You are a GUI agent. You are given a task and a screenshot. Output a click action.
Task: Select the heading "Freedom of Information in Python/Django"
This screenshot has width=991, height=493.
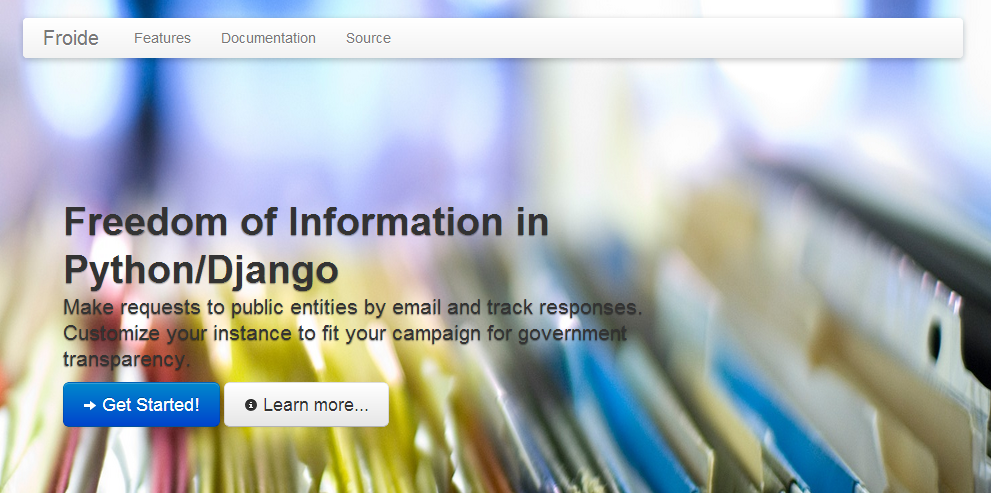point(306,246)
